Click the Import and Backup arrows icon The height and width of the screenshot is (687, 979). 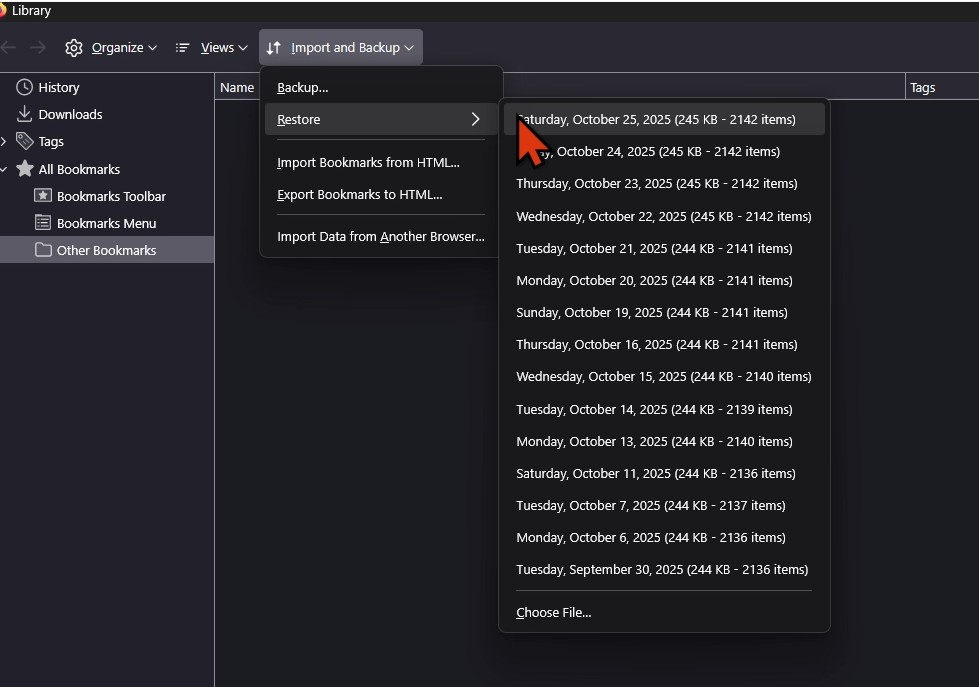pos(274,48)
